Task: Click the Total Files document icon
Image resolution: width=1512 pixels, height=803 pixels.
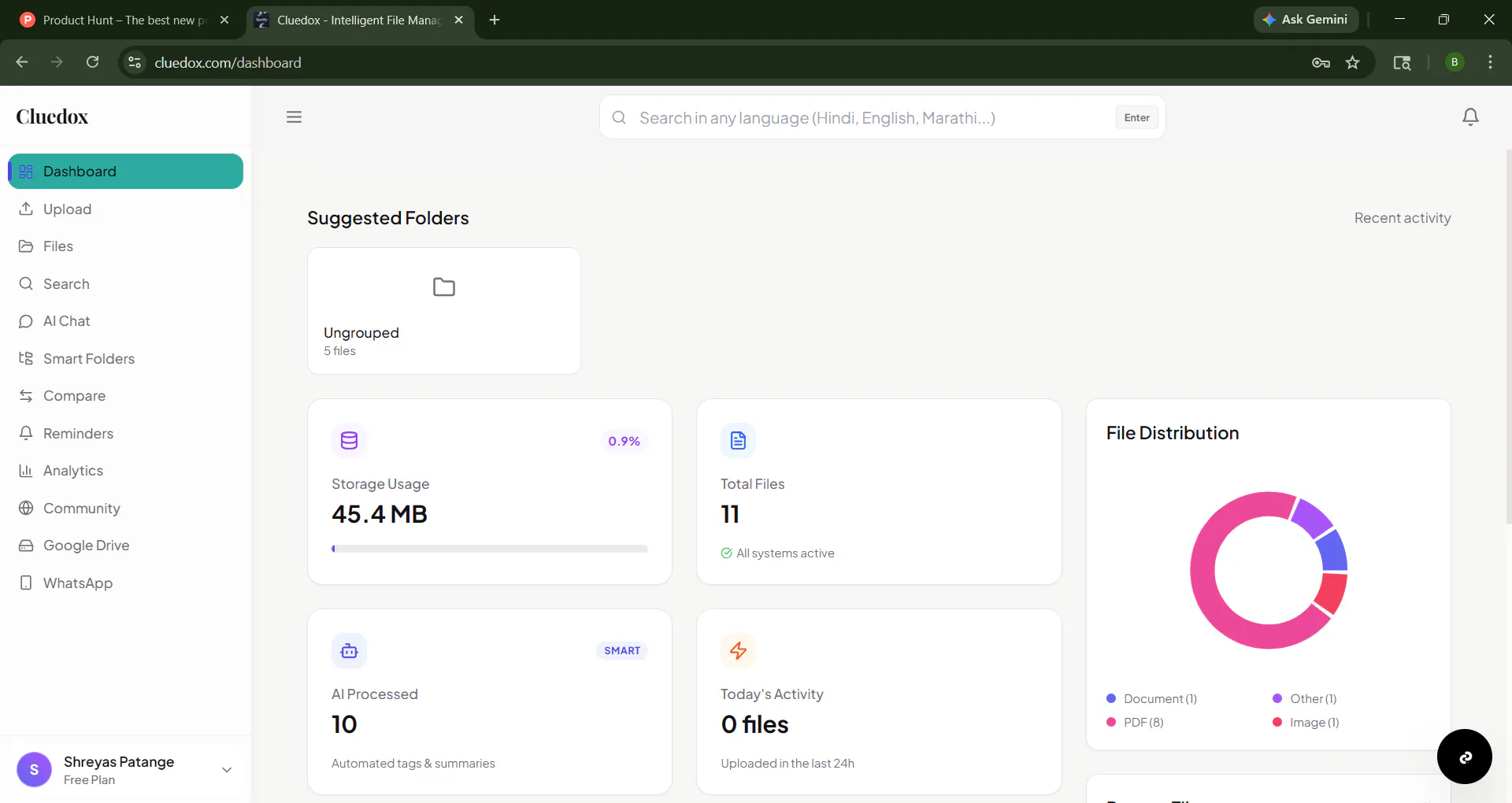Action: click(738, 440)
